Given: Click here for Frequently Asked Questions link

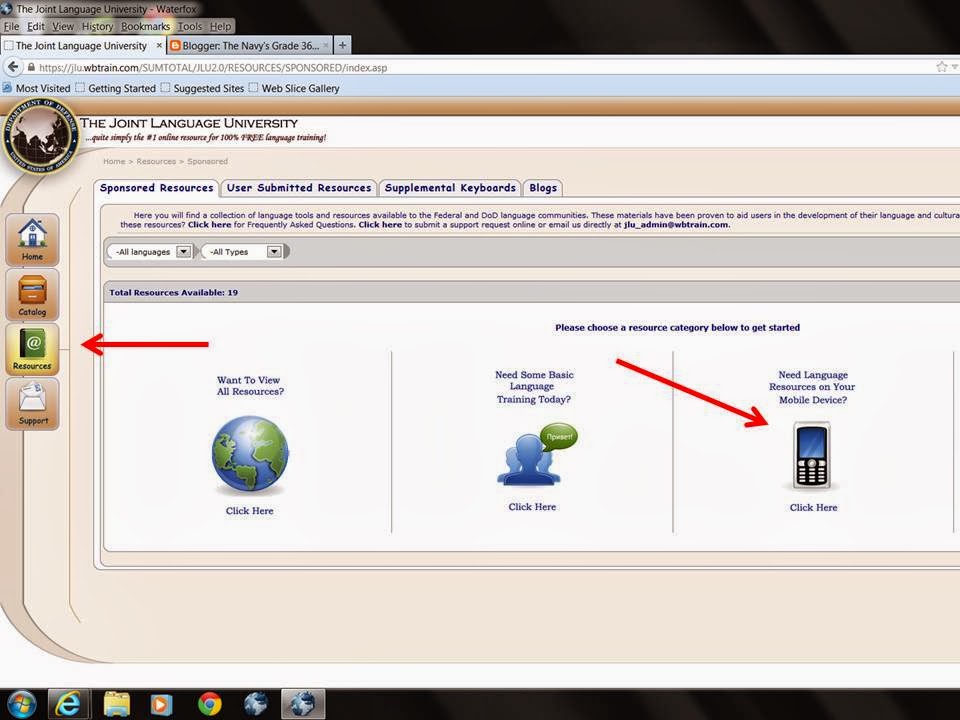Looking at the screenshot, I should pos(209,225).
